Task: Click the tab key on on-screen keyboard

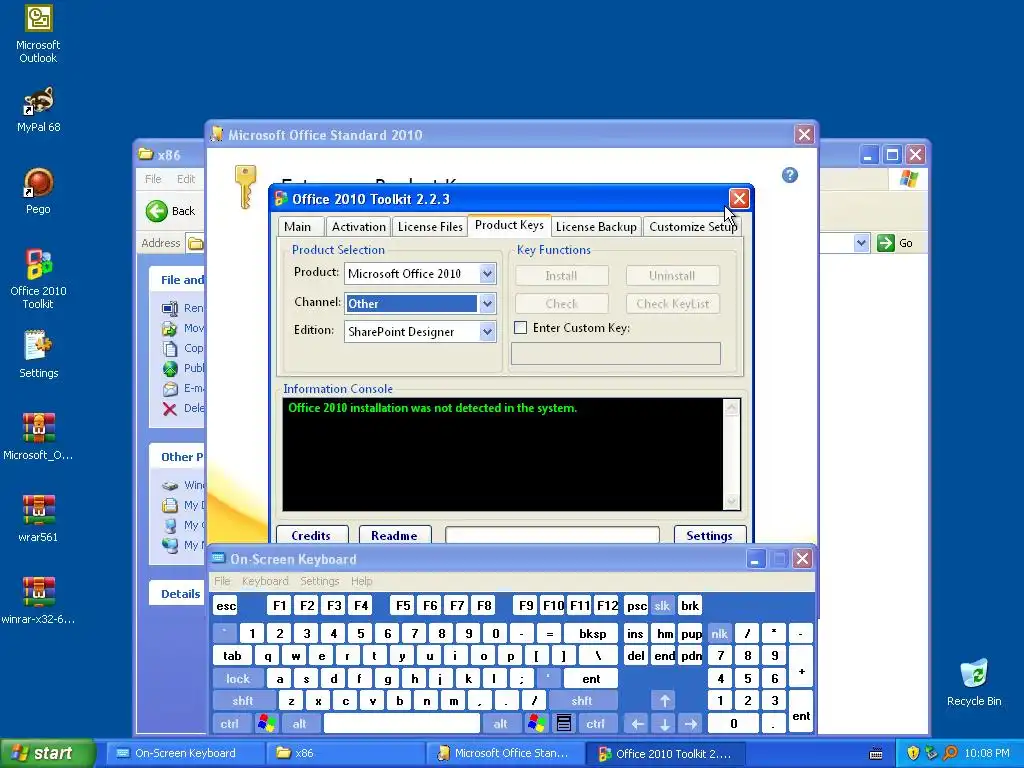Action: (x=232, y=656)
